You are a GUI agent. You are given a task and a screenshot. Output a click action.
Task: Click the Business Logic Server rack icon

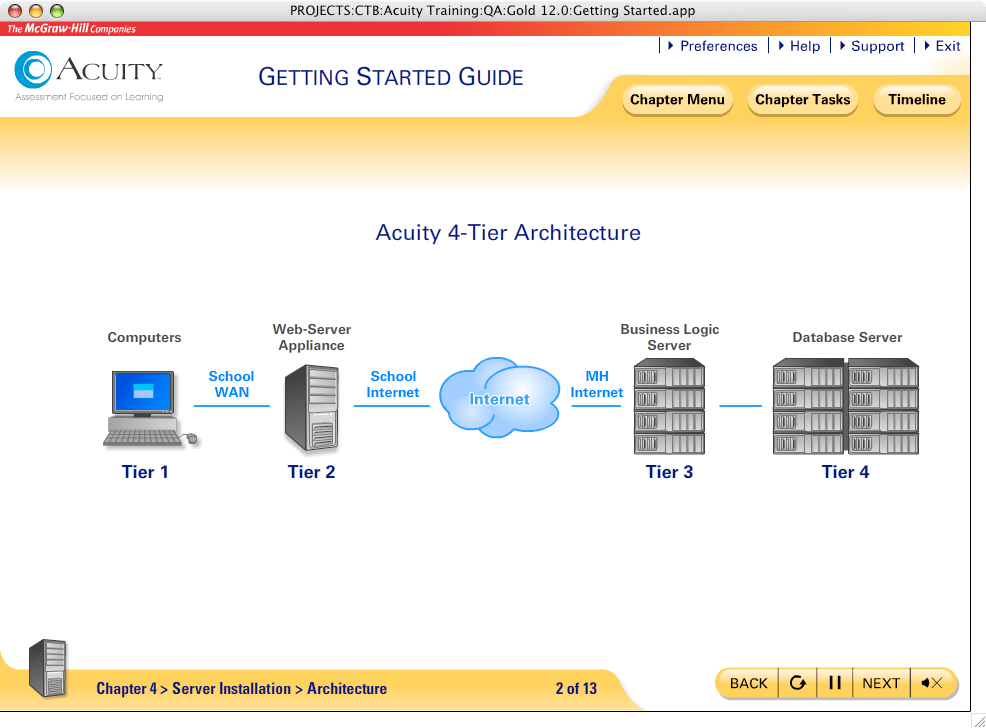coord(669,407)
